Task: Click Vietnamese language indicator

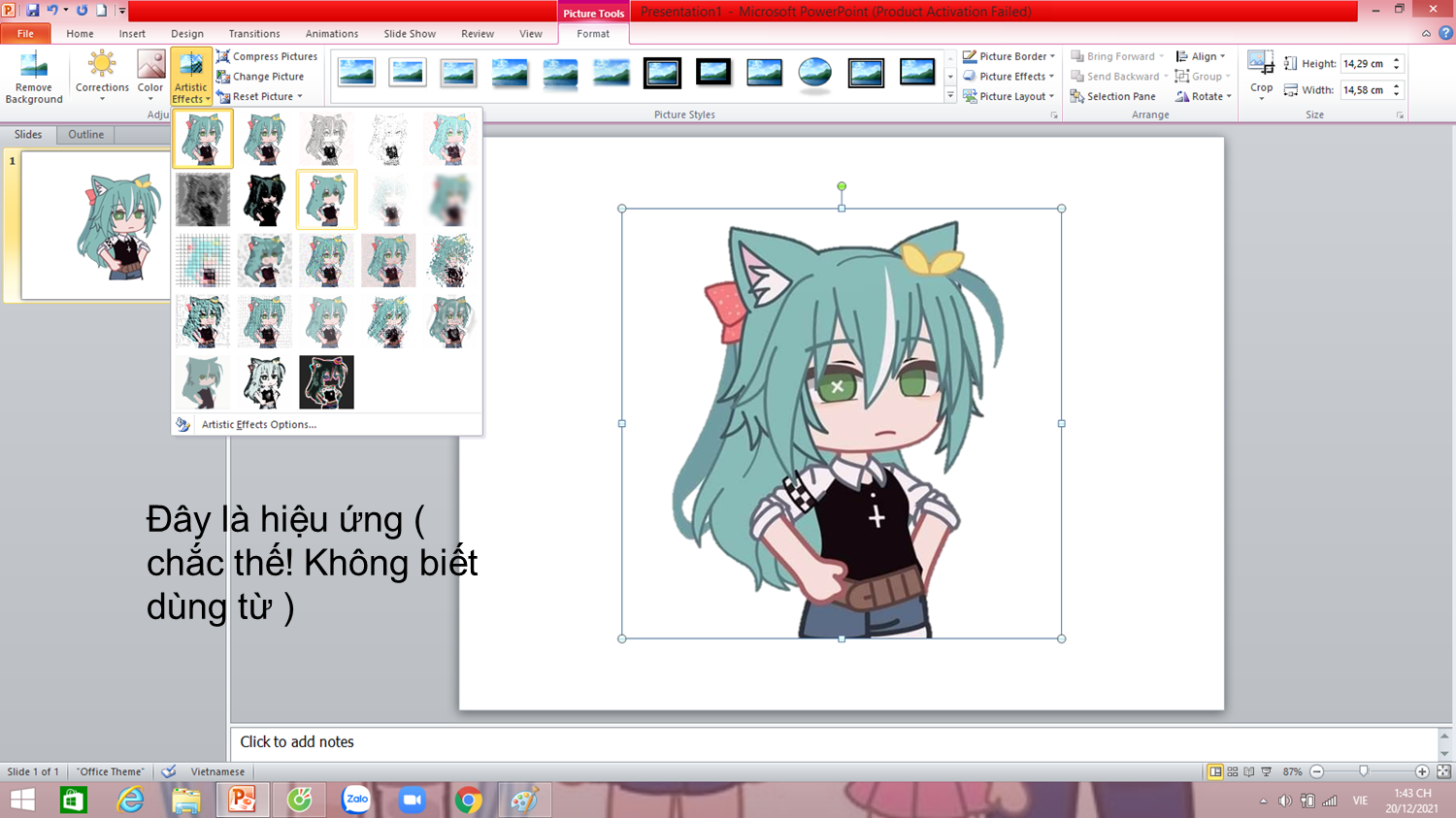Action: [x=217, y=772]
